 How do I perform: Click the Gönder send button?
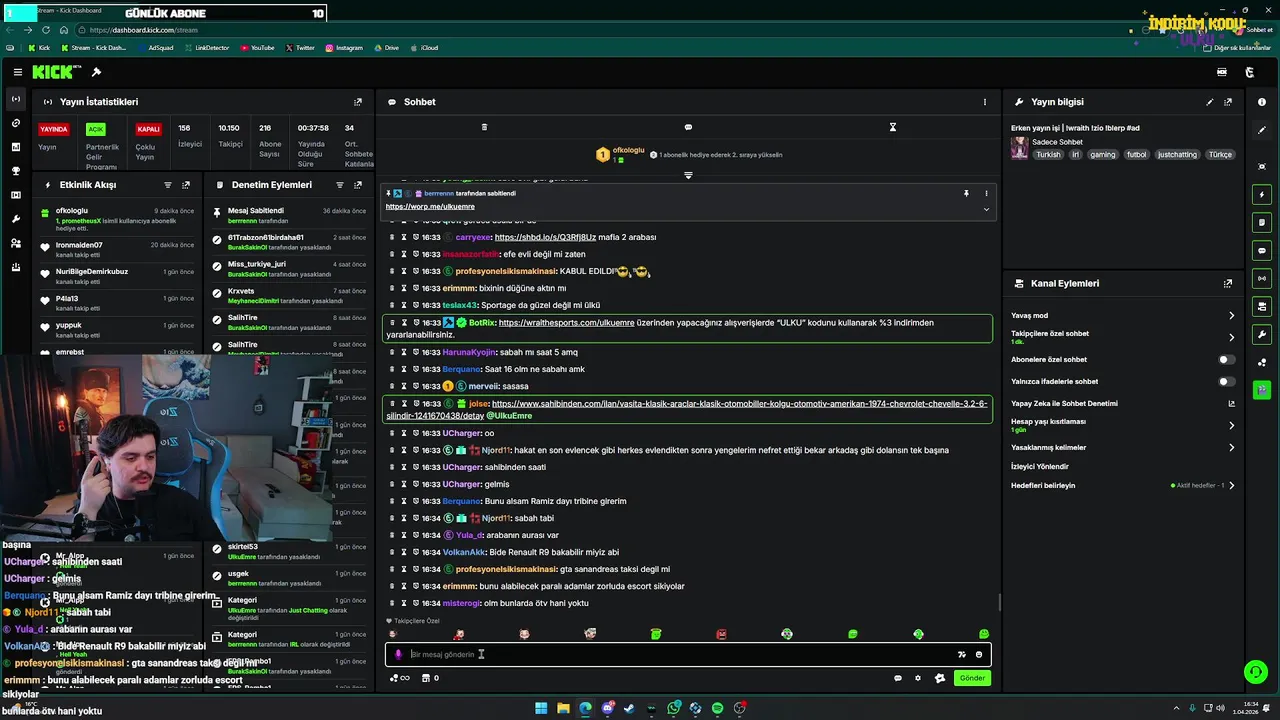(972, 678)
